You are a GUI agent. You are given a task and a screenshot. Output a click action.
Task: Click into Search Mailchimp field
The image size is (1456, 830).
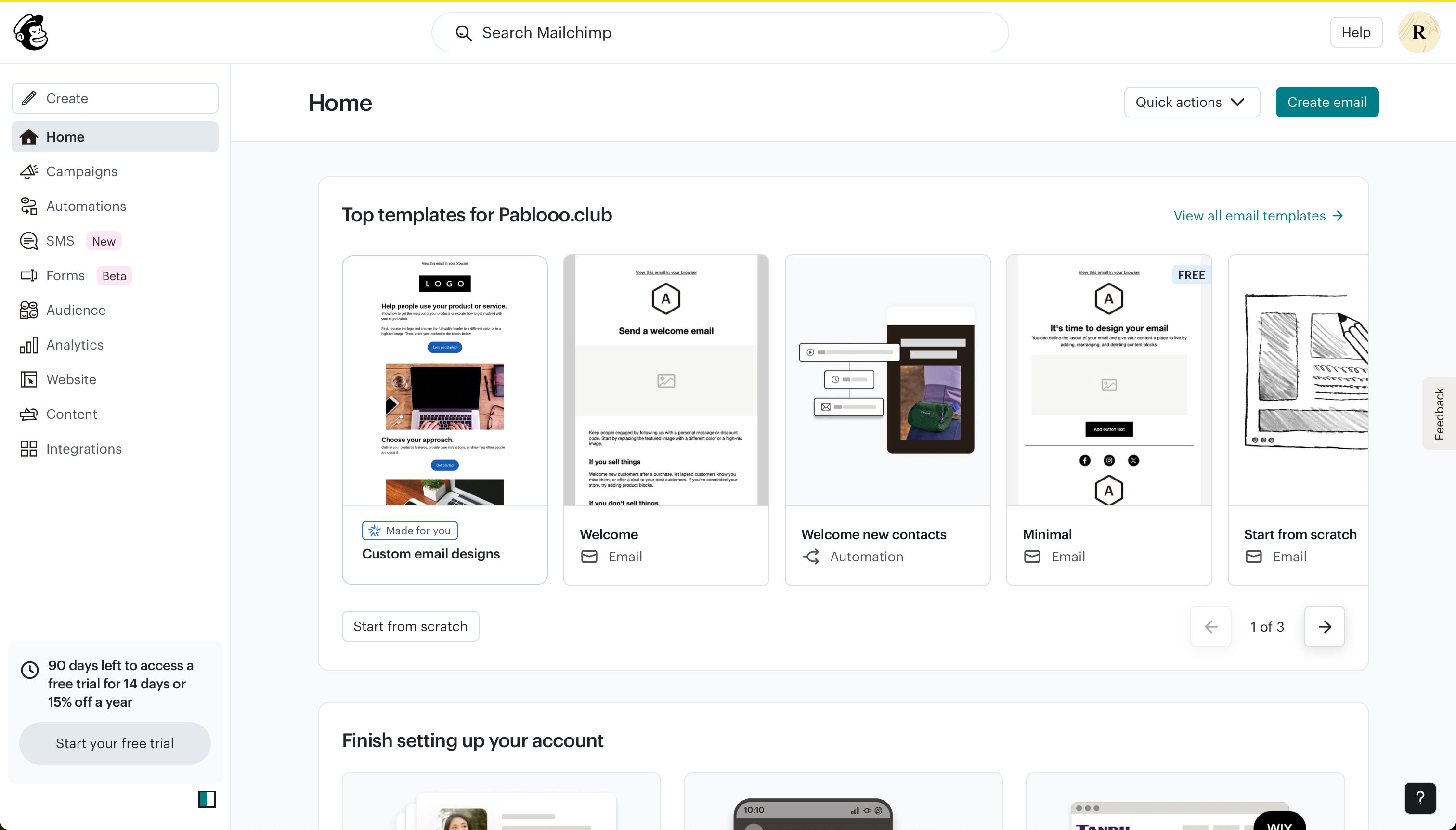tap(719, 32)
